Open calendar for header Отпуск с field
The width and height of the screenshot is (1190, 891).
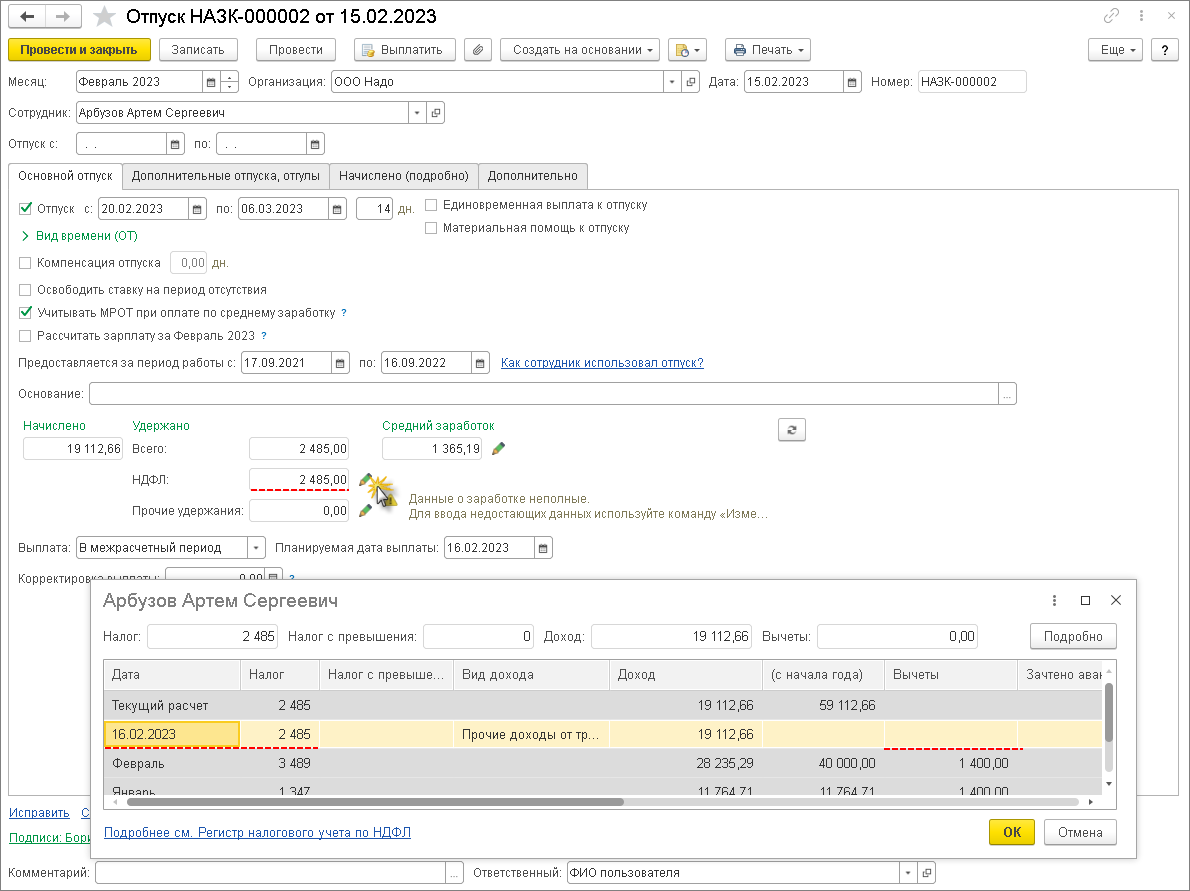click(175, 144)
